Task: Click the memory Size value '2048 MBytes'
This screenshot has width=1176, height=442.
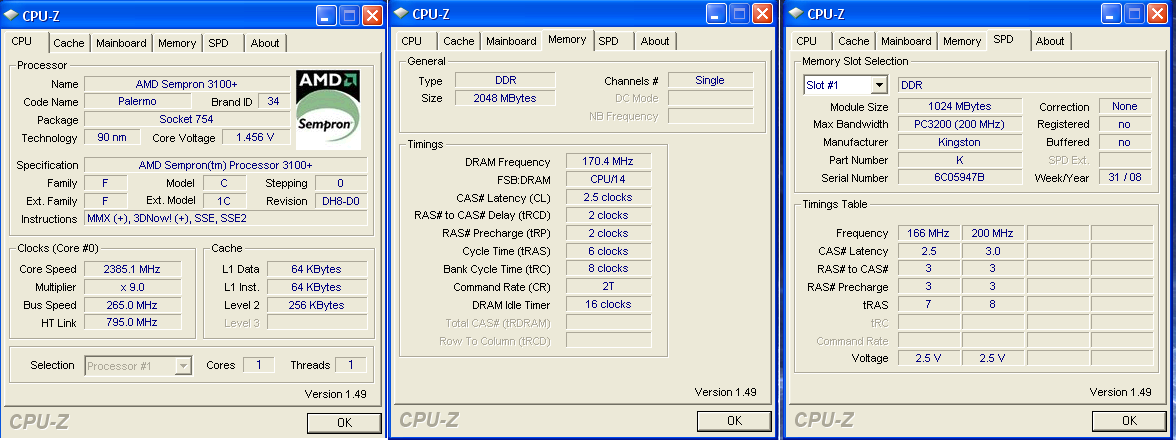Action: pyautogui.click(x=506, y=98)
